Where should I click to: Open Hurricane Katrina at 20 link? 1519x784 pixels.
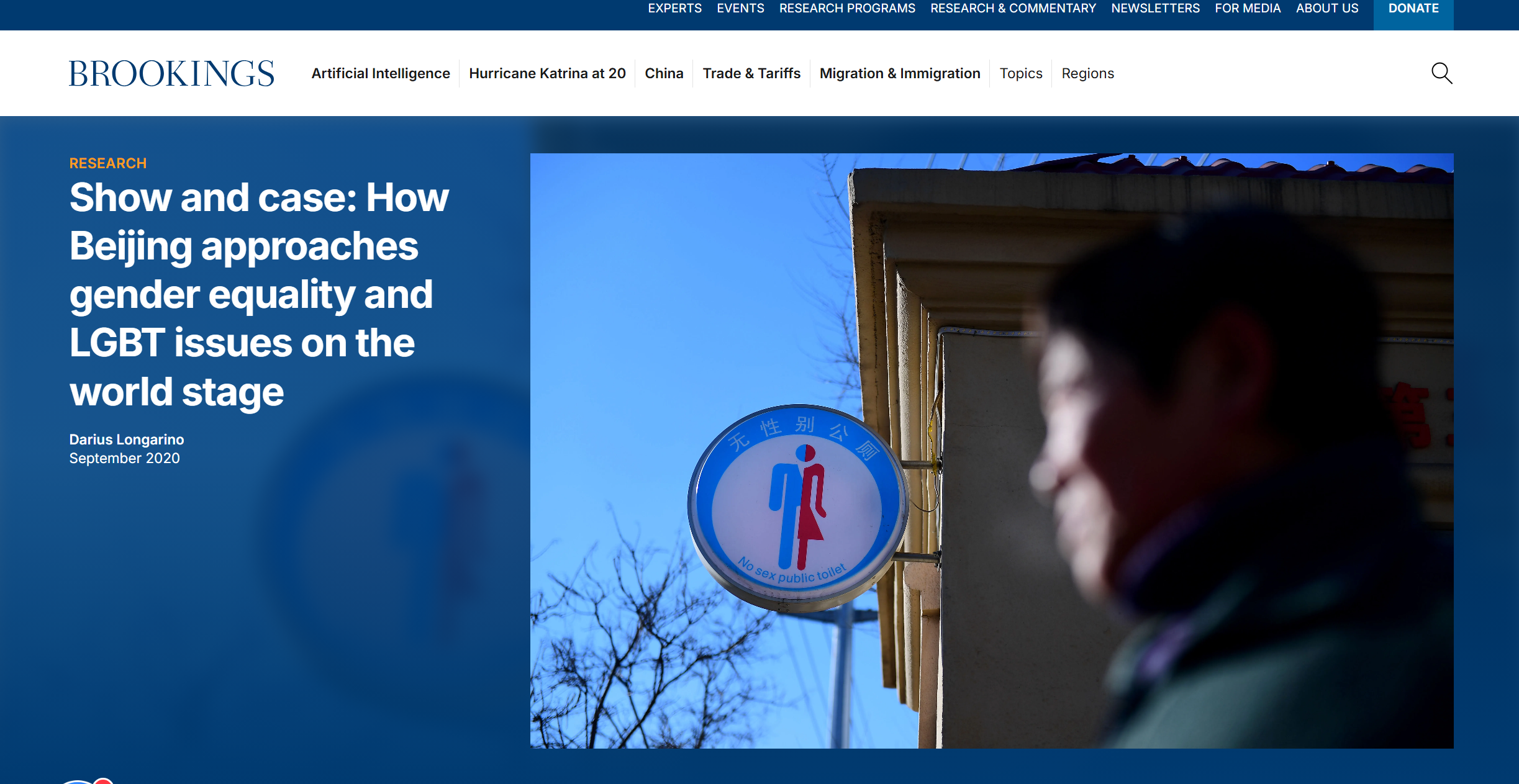coord(547,73)
